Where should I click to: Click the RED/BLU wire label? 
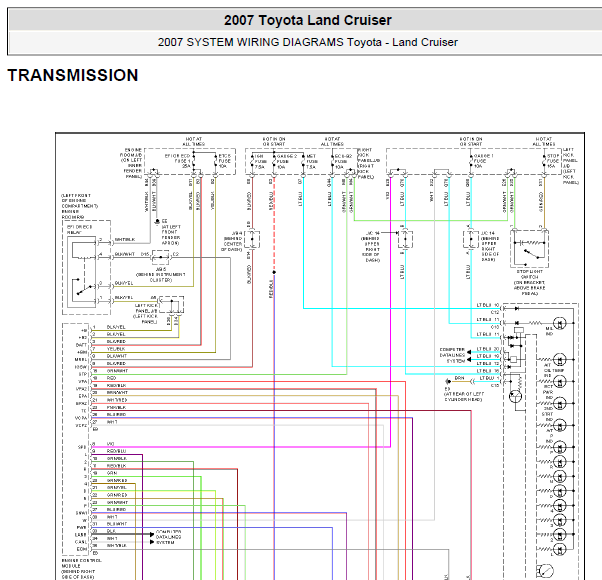116,451
